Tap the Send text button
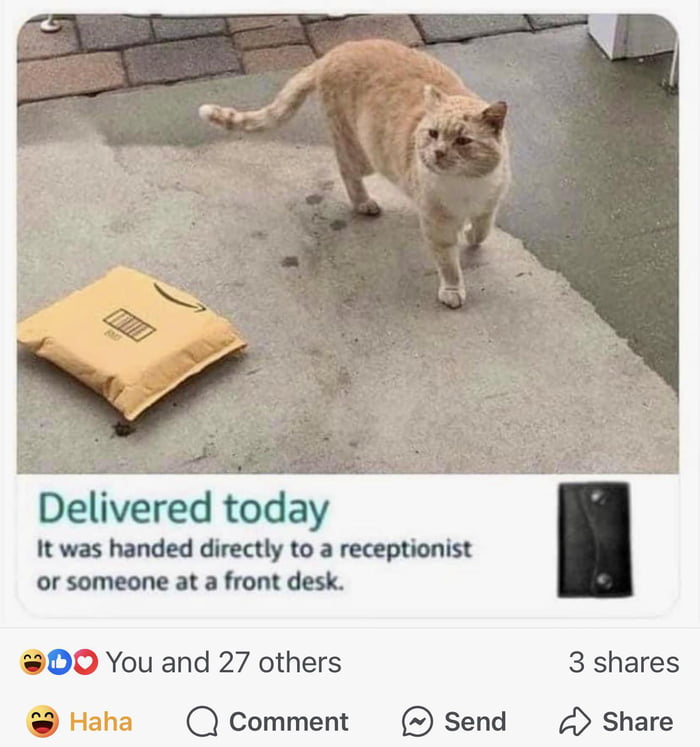This screenshot has height=747, width=700. (x=475, y=721)
